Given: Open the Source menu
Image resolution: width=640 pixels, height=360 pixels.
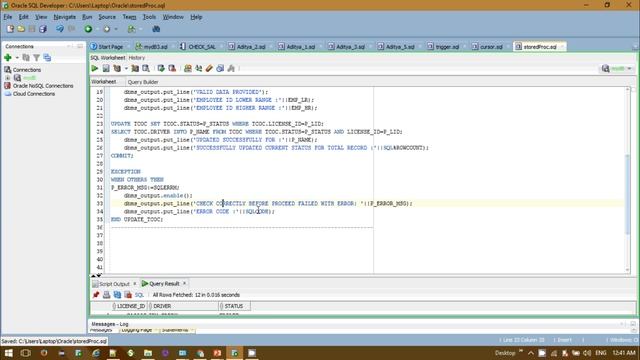Looking at the screenshot, I should [107, 17].
